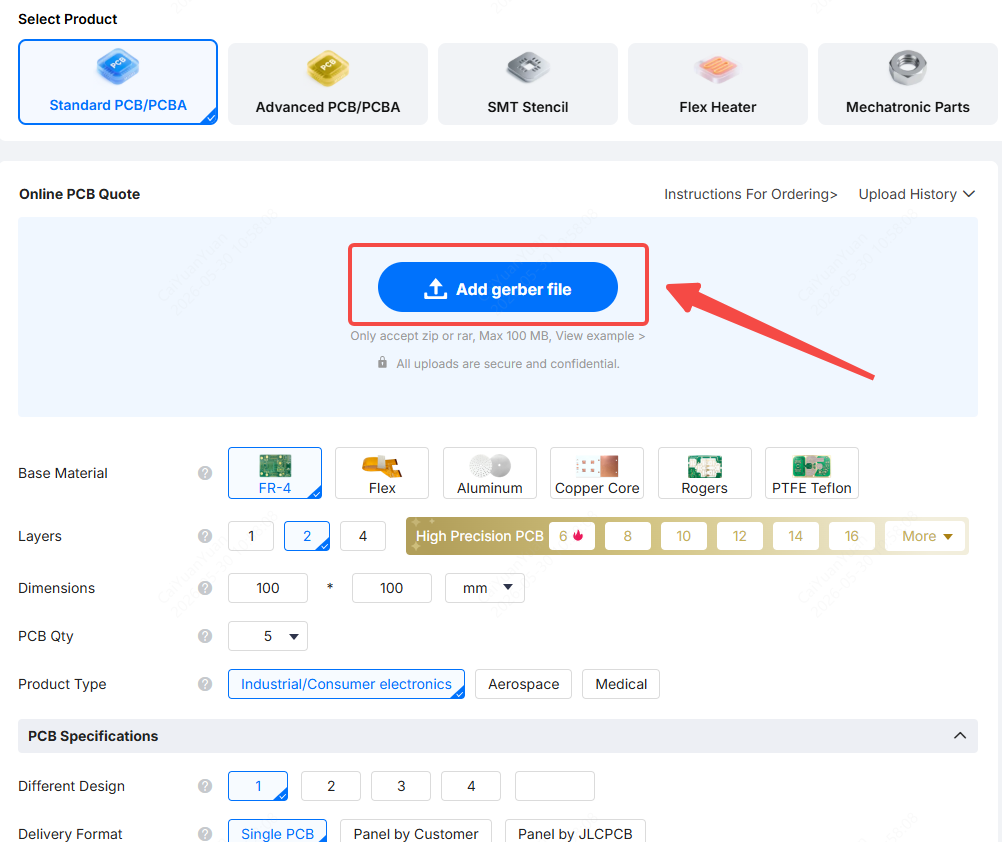Click help icon beside PCB Qty
This screenshot has height=842, width=1002.
click(204, 636)
